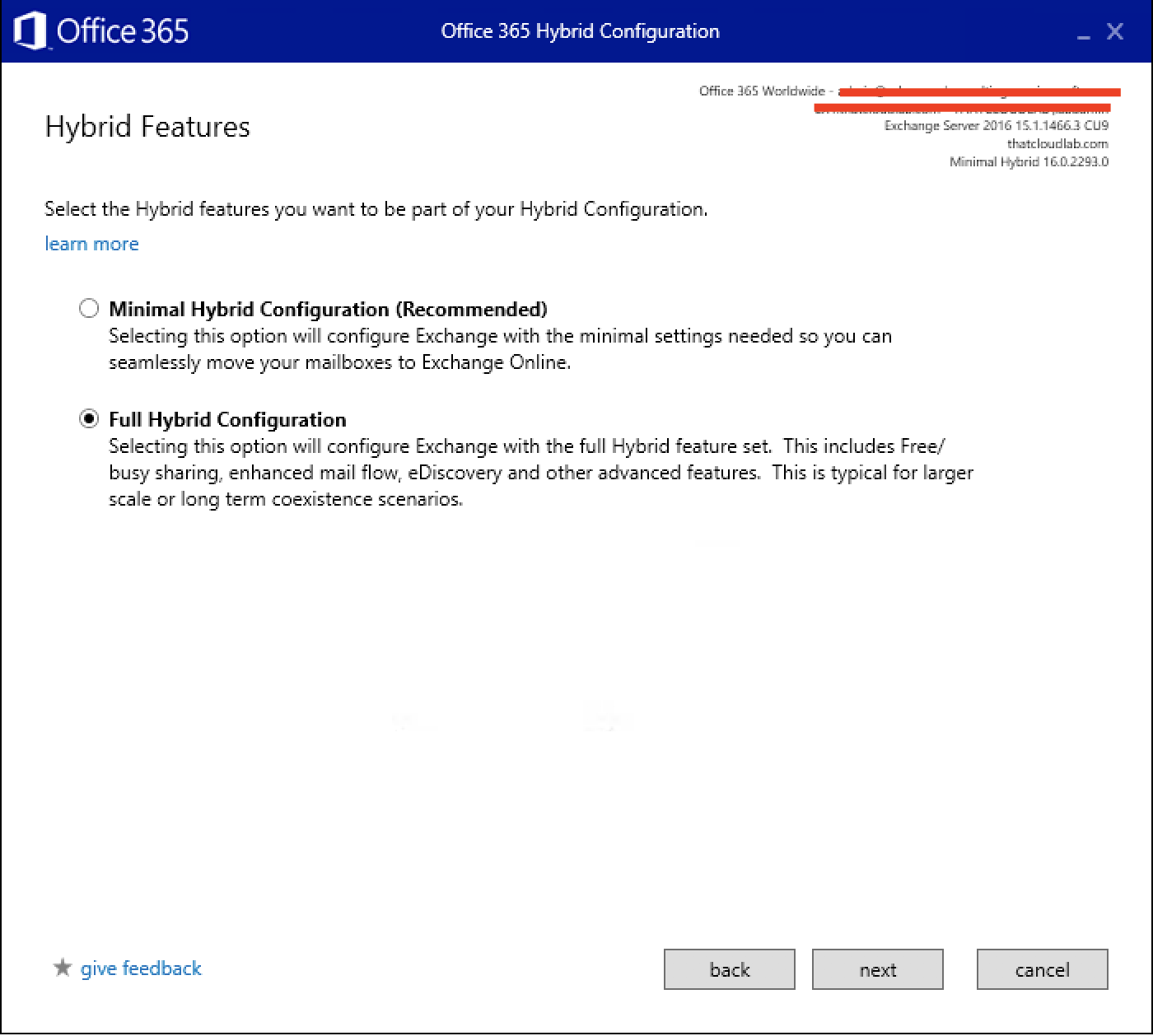Open the learn more link
This screenshot has height=1036, width=1153.
(x=91, y=244)
